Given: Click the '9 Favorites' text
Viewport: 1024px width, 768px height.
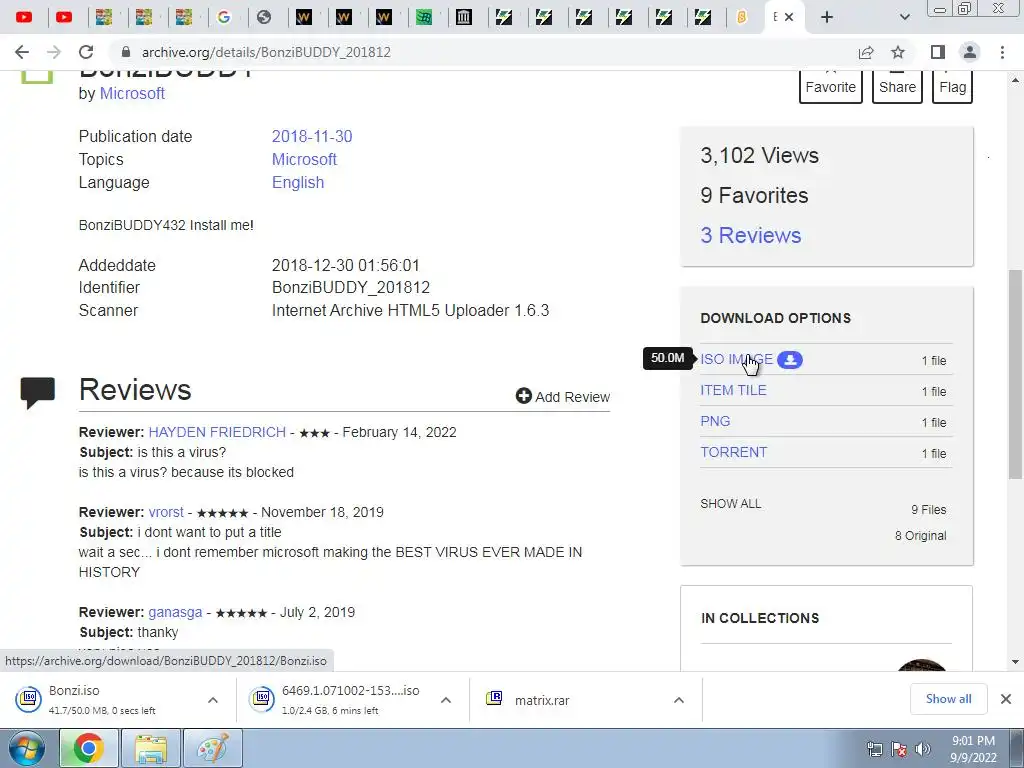Looking at the screenshot, I should [x=754, y=195].
